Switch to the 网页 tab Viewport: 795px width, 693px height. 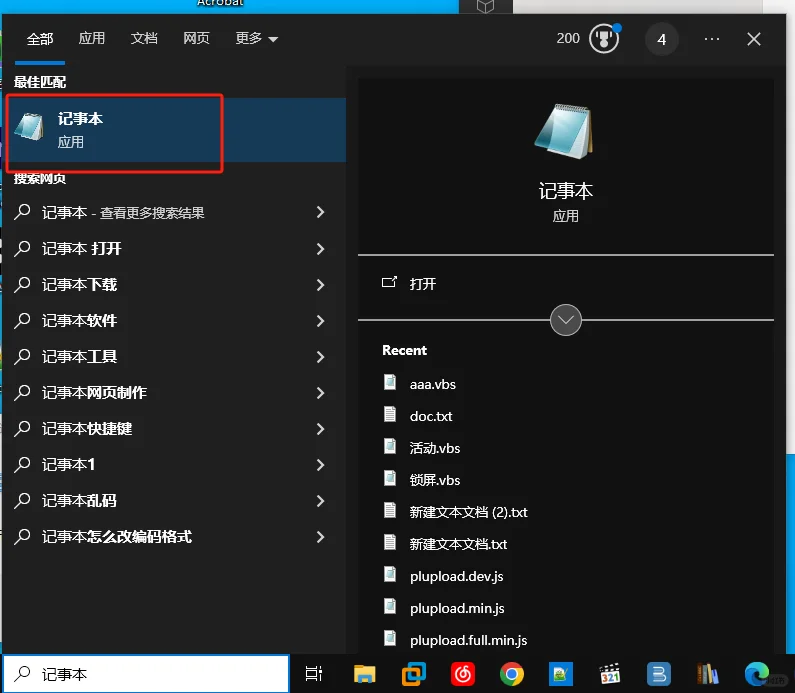coord(196,38)
